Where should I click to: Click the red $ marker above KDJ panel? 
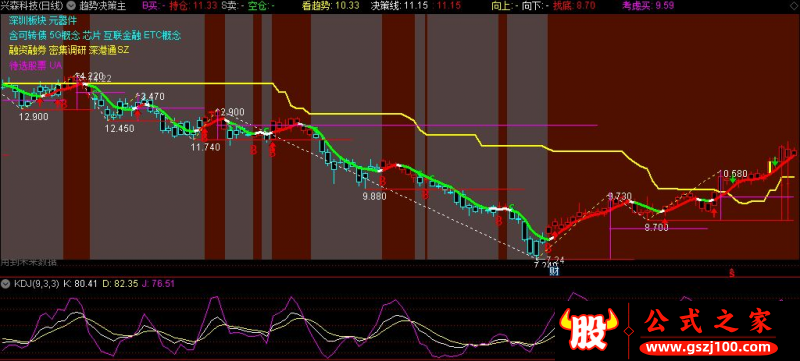(x=731, y=273)
